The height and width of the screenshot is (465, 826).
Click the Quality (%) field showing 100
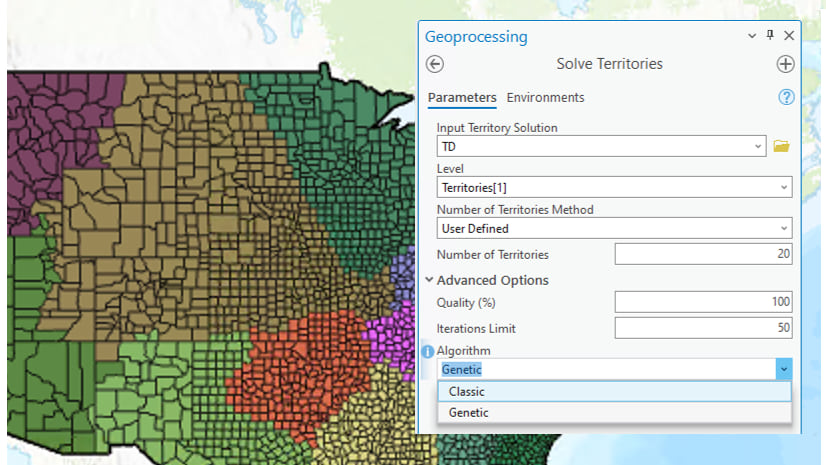coord(703,302)
